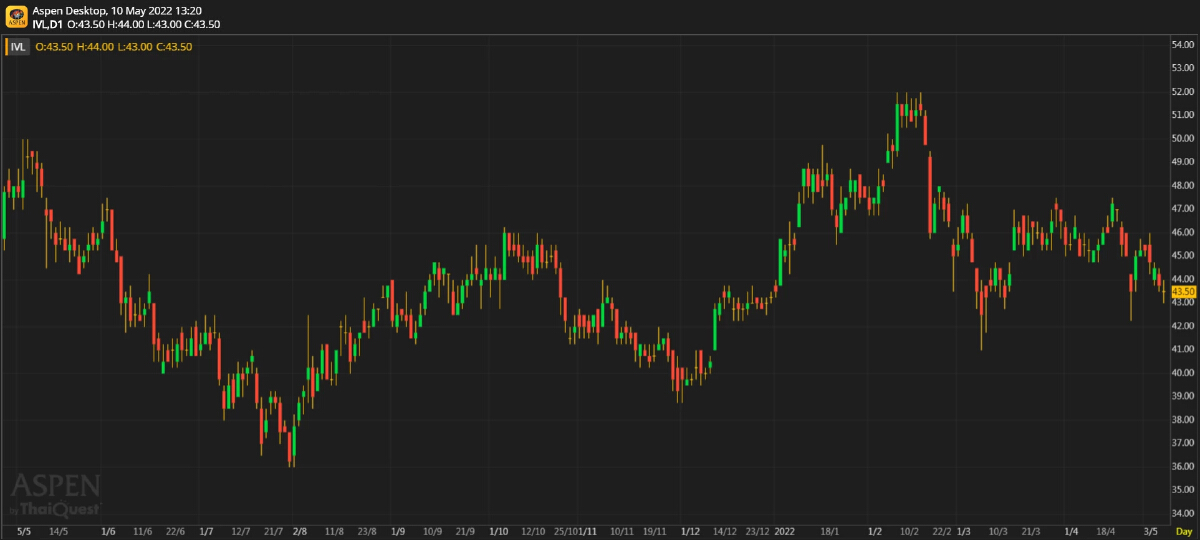Click the 1/7 date axis label
Viewport: 1200px width, 540px height.
[x=207, y=531]
